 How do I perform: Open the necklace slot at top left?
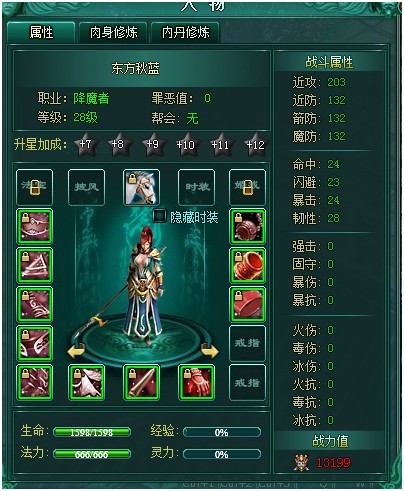point(34,226)
